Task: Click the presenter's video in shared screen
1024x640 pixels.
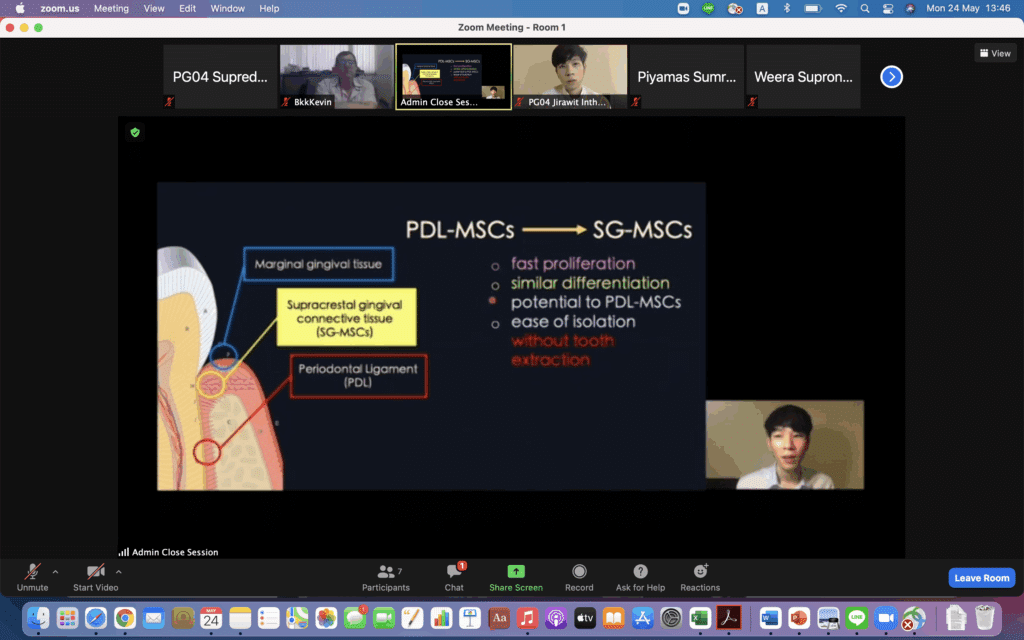Action: (x=784, y=445)
